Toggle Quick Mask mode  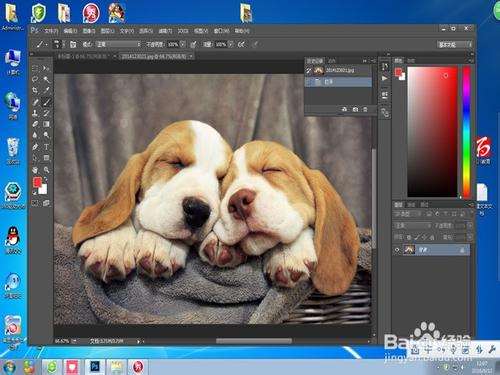point(35,203)
